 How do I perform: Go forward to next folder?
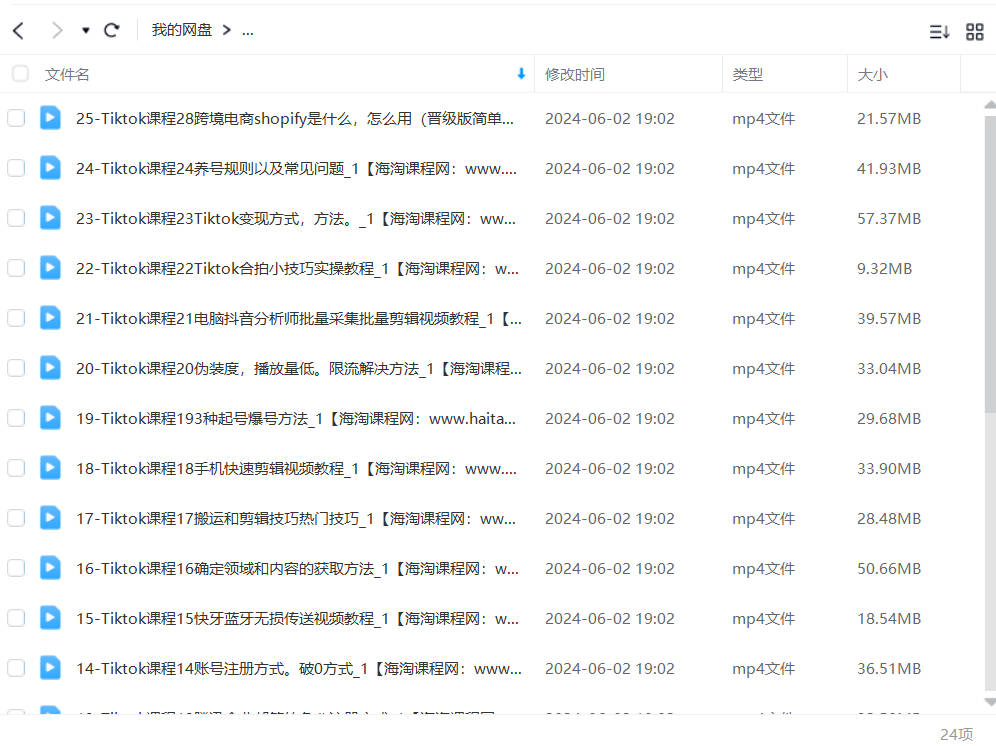coord(57,31)
